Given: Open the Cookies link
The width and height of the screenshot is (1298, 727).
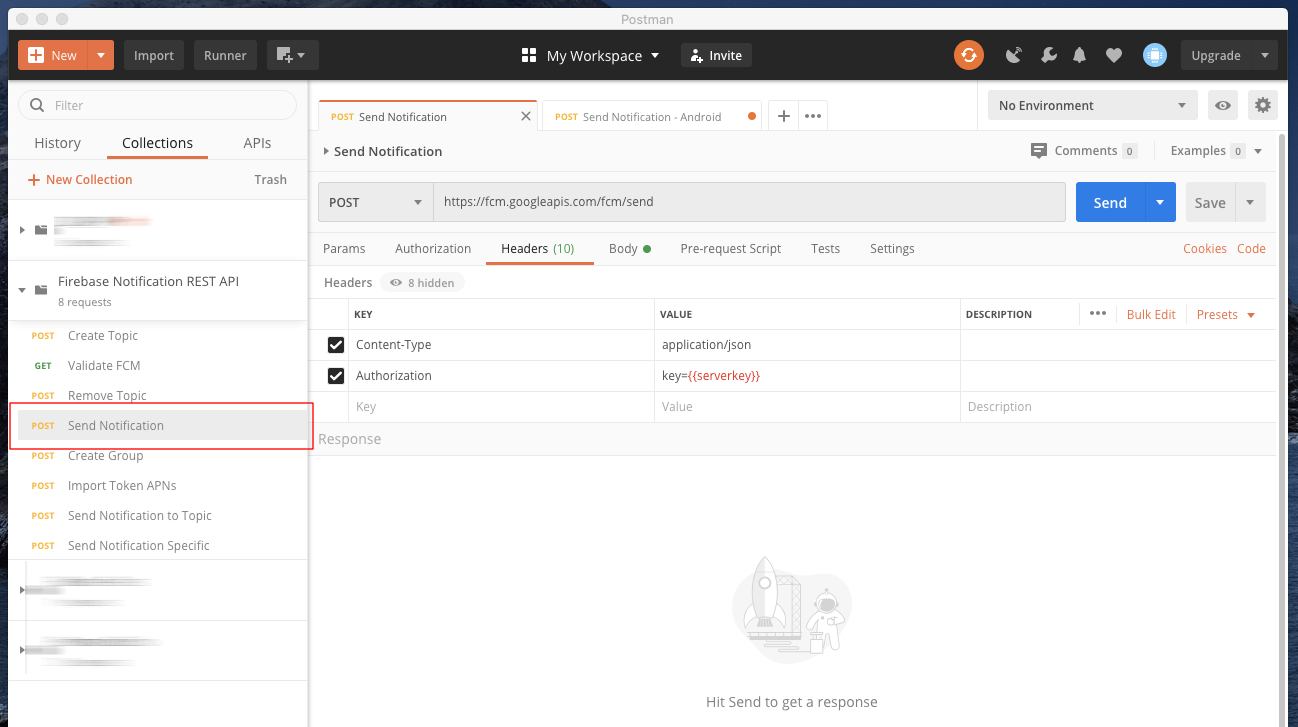Looking at the screenshot, I should 1204,248.
